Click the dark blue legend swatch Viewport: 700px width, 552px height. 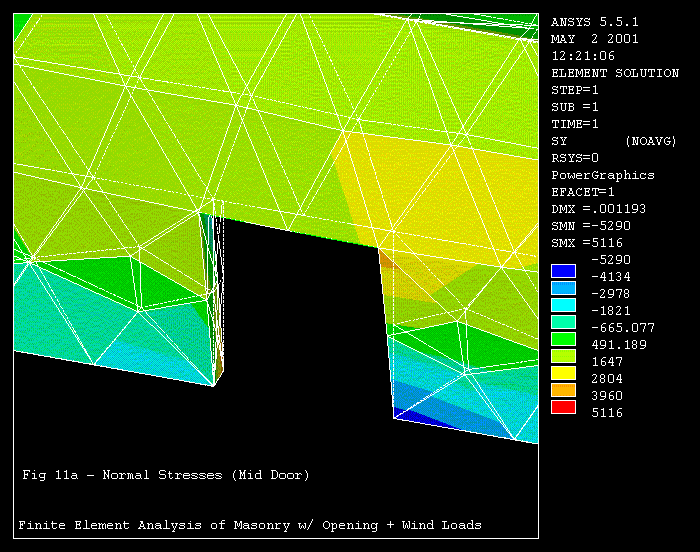tap(563, 271)
